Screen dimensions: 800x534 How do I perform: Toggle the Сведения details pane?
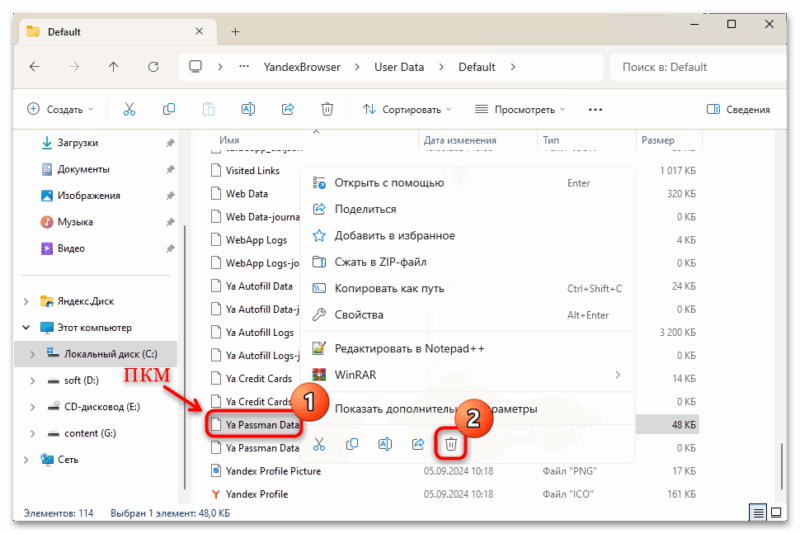pos(738,109)
